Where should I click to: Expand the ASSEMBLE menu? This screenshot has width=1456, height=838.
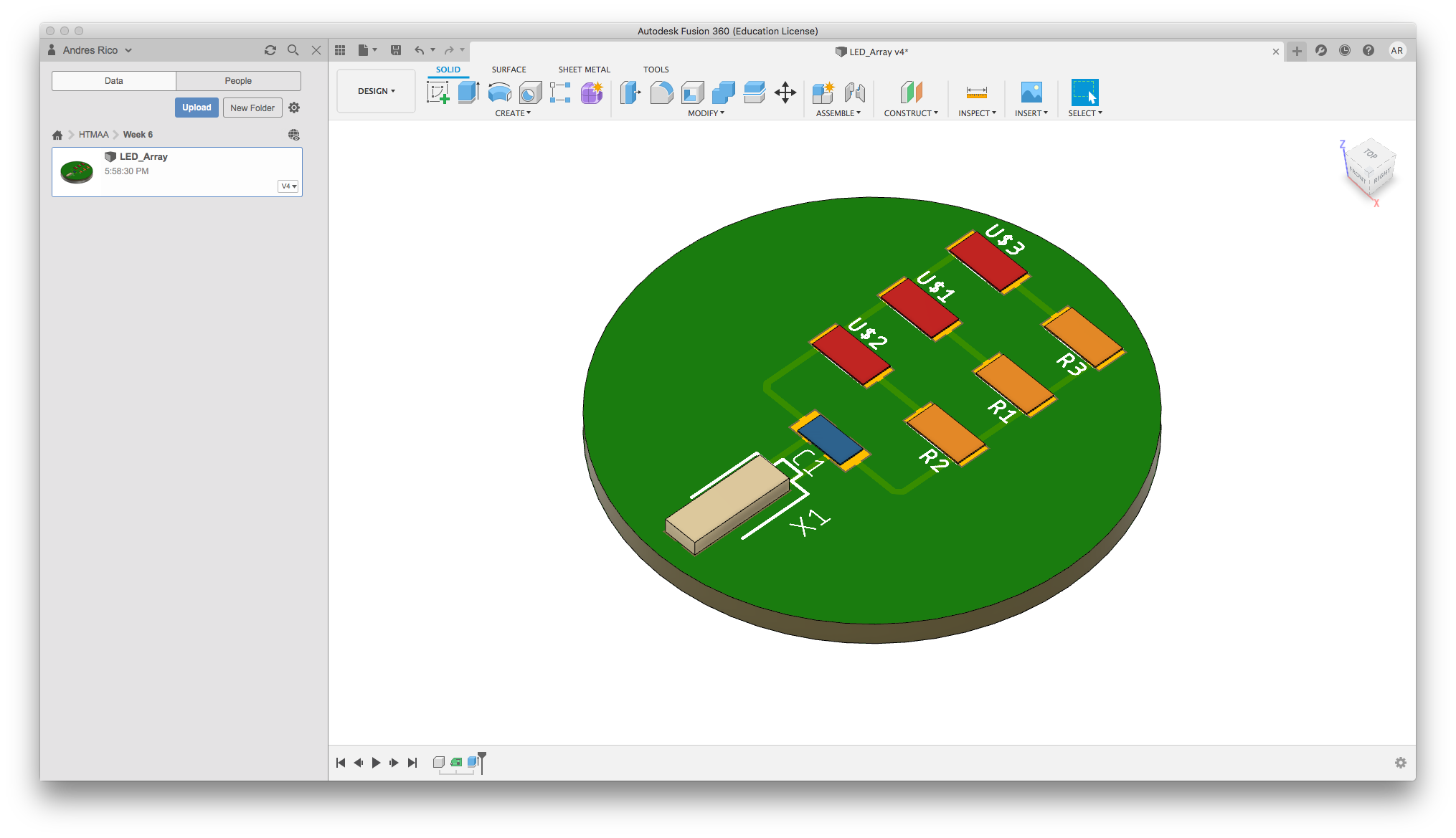point(838,113)
